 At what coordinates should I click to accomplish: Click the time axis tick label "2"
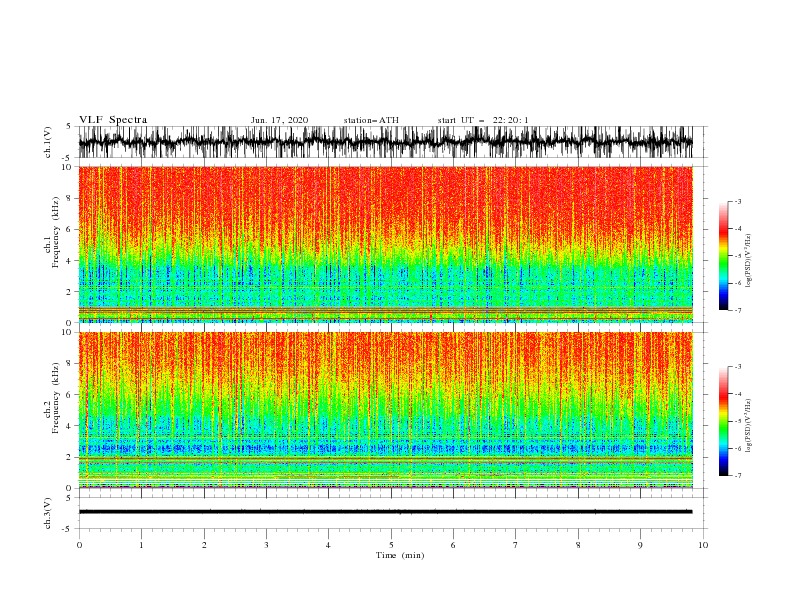(204, 545)
